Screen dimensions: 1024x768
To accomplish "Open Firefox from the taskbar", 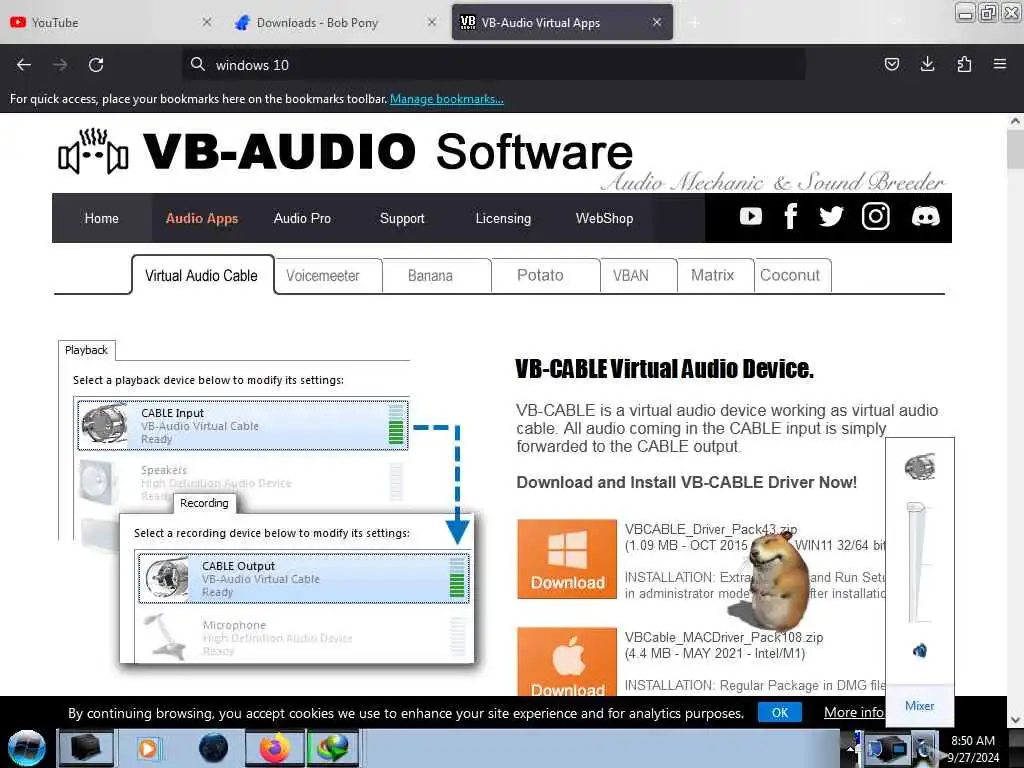I will (x=274, y=748).
